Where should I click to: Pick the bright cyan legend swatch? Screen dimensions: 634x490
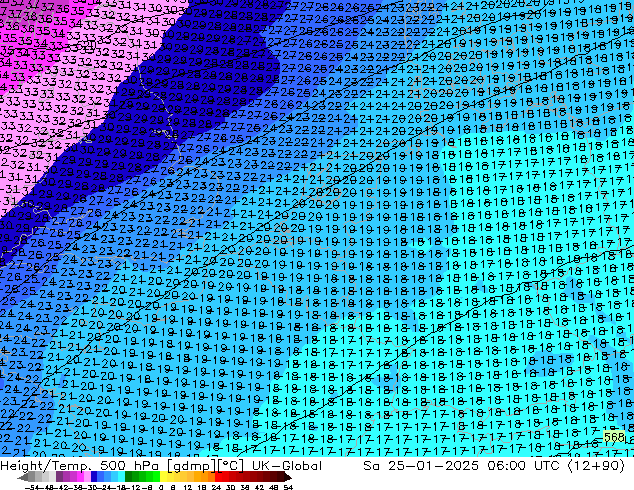[x=121, y=476]
